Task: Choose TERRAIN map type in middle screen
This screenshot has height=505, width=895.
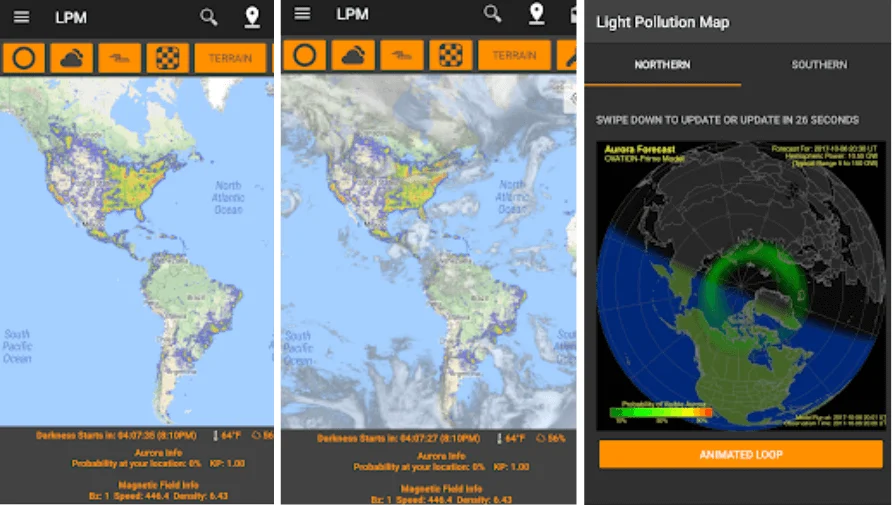Action: (514, 55)
